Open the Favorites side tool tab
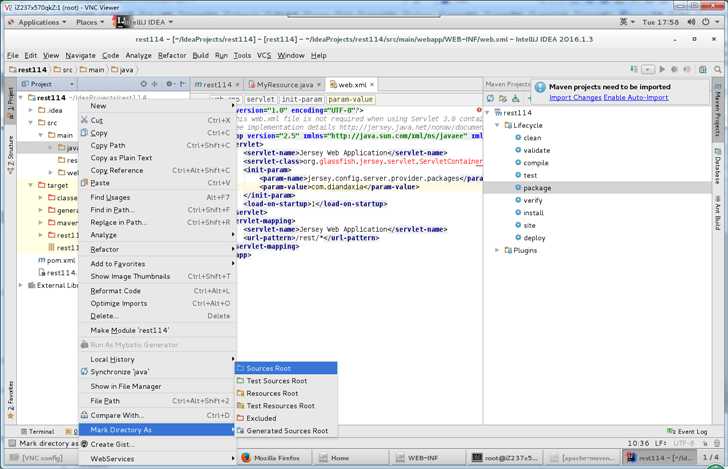Viewport: 728px width, 469px height. coord(11,399)
